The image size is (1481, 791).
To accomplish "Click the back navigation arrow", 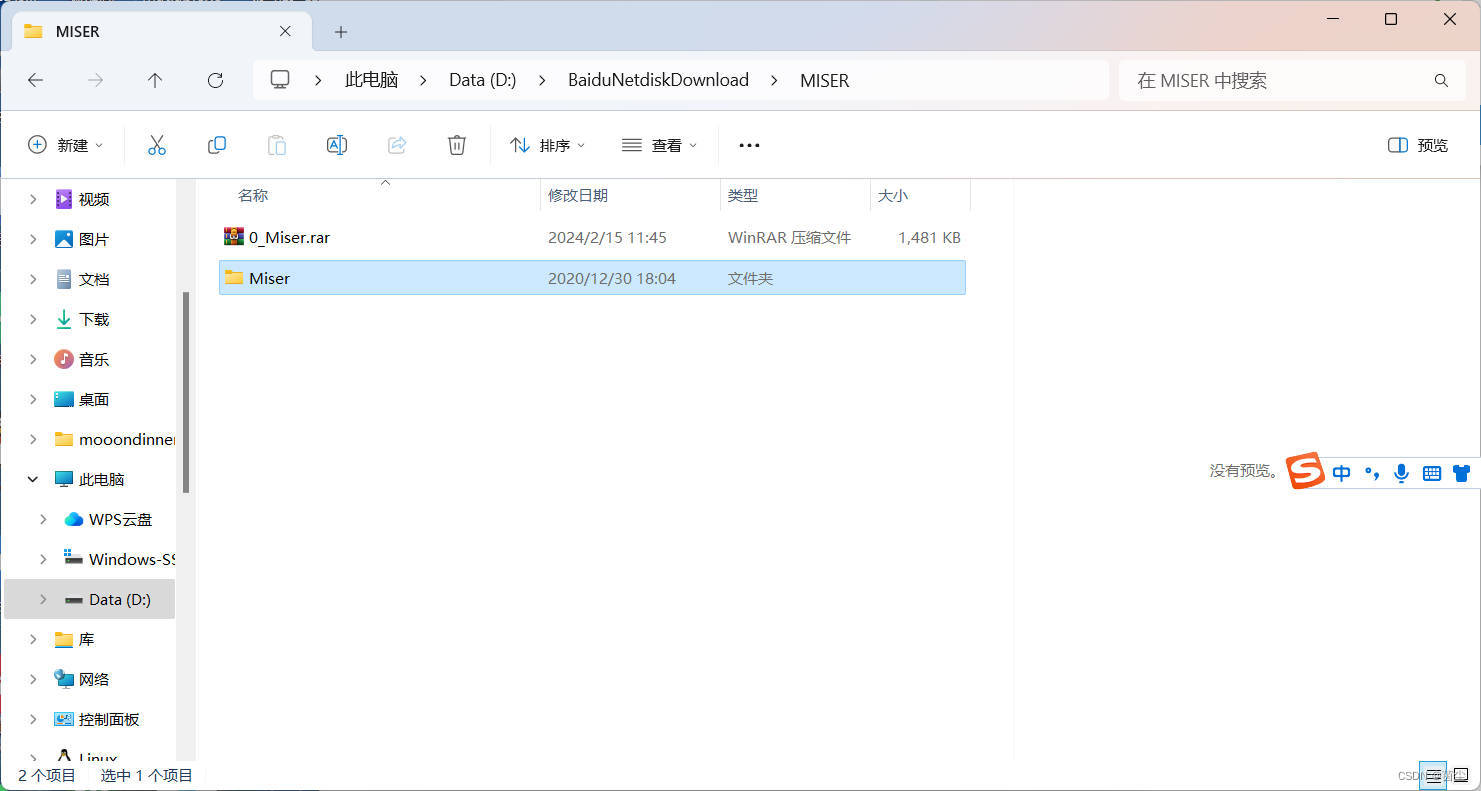I will (36, 80).
